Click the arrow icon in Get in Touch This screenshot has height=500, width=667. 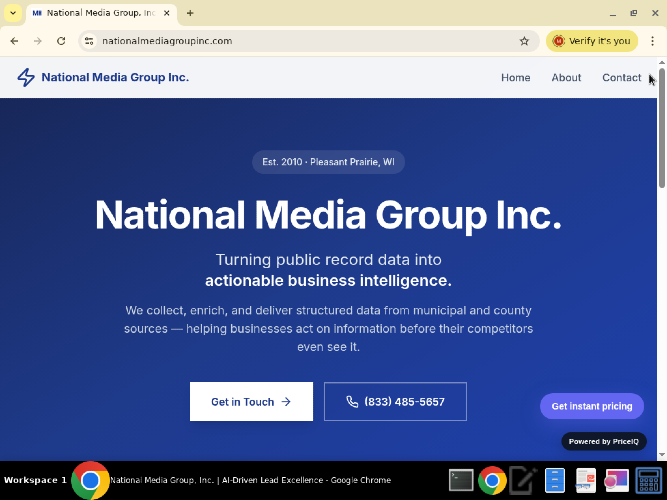[x=286, y=402]
